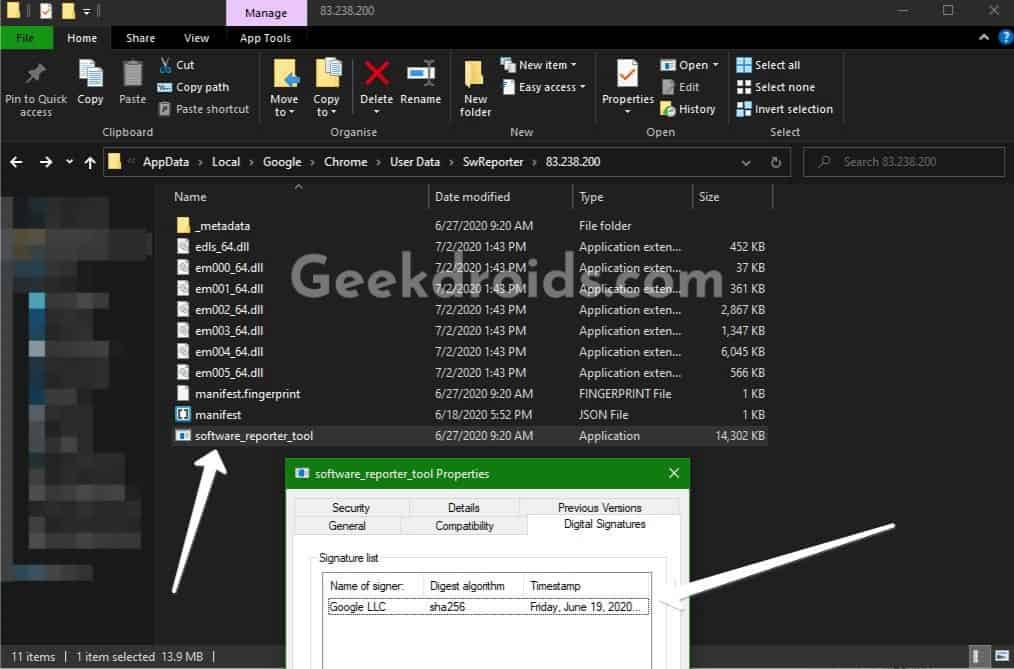The width and height of the screenshot is (1014, 669).
Task: Switch to large icons view in status bar
Action: 1002,656
